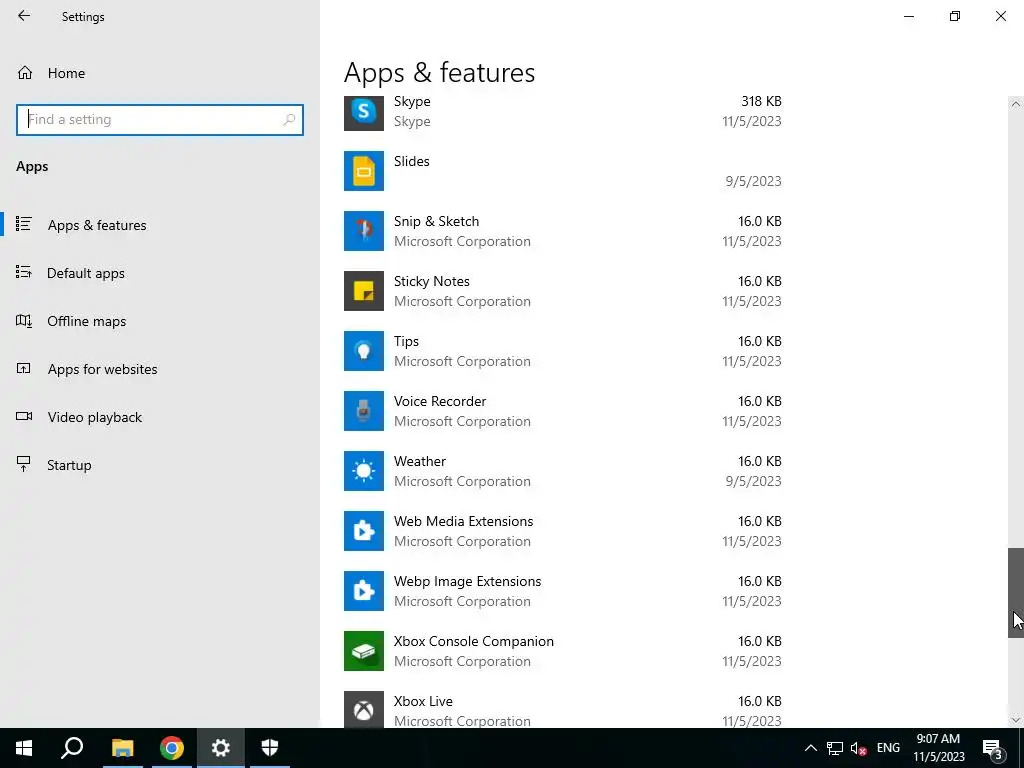Click the Skype app icon
This screenshot has height=768, width=1024.
pos(364,112)
